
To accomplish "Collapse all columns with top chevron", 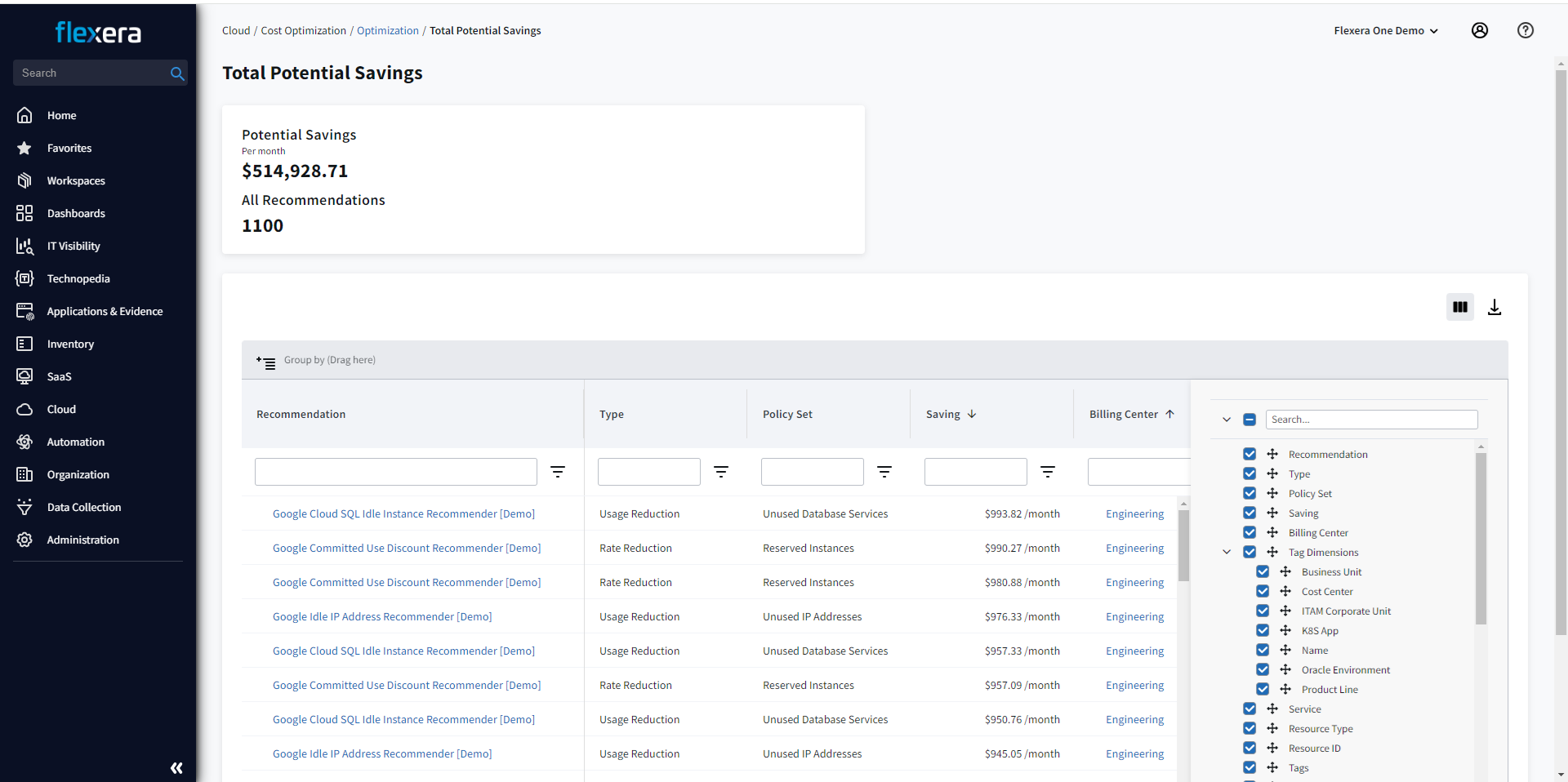I will pos(1227,420).
